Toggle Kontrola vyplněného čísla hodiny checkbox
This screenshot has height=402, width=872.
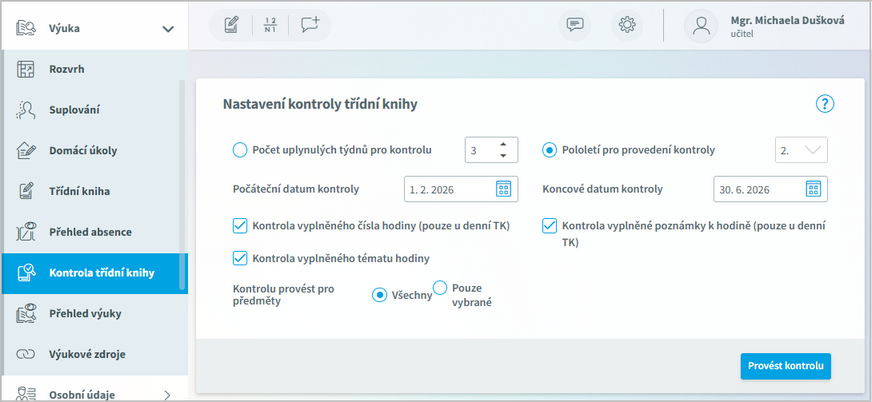[240, 226]
